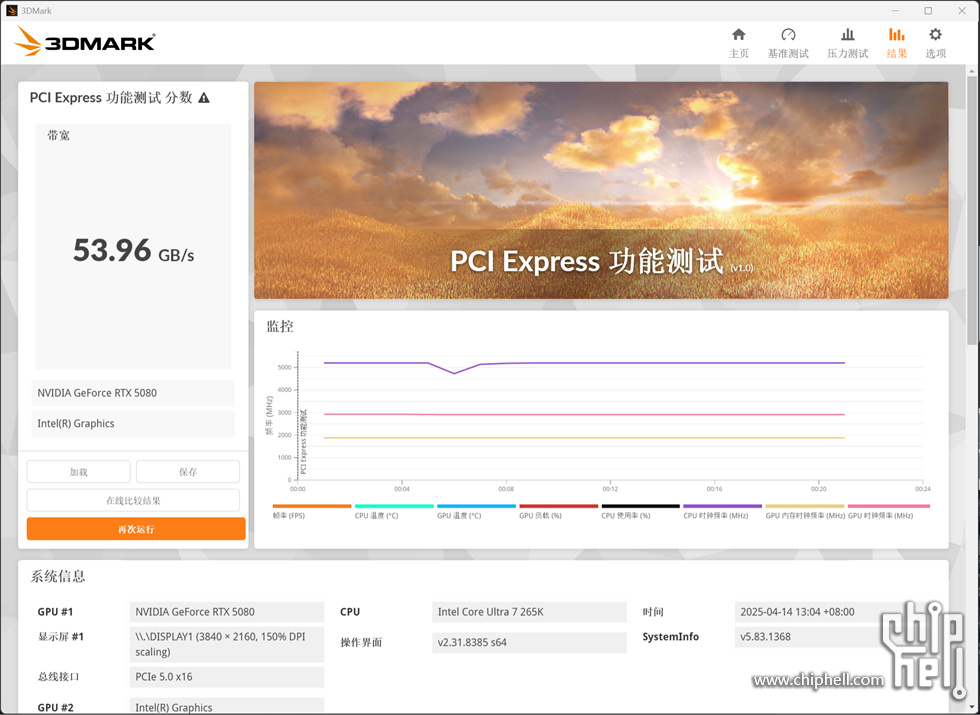Click the 53.96 GB/s bandwidth score
This screenshot has height=715, width=980.
(x=133, y=251)
